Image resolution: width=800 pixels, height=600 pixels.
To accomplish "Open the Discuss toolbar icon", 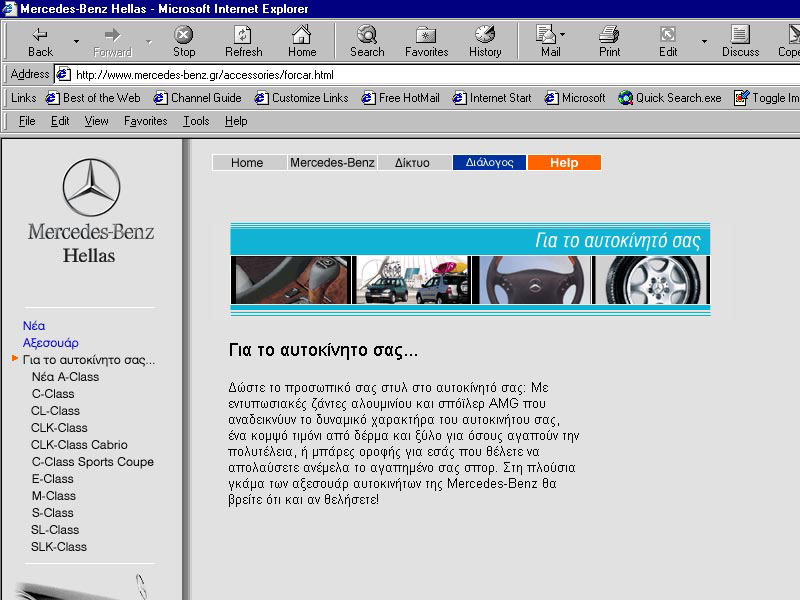I will tap(740, 35).
